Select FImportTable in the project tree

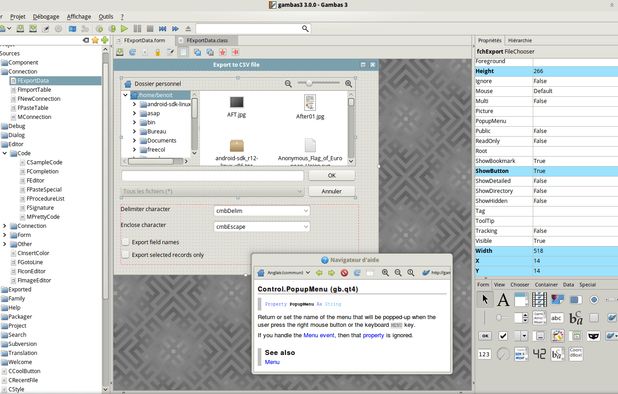(x=35, y=89)
